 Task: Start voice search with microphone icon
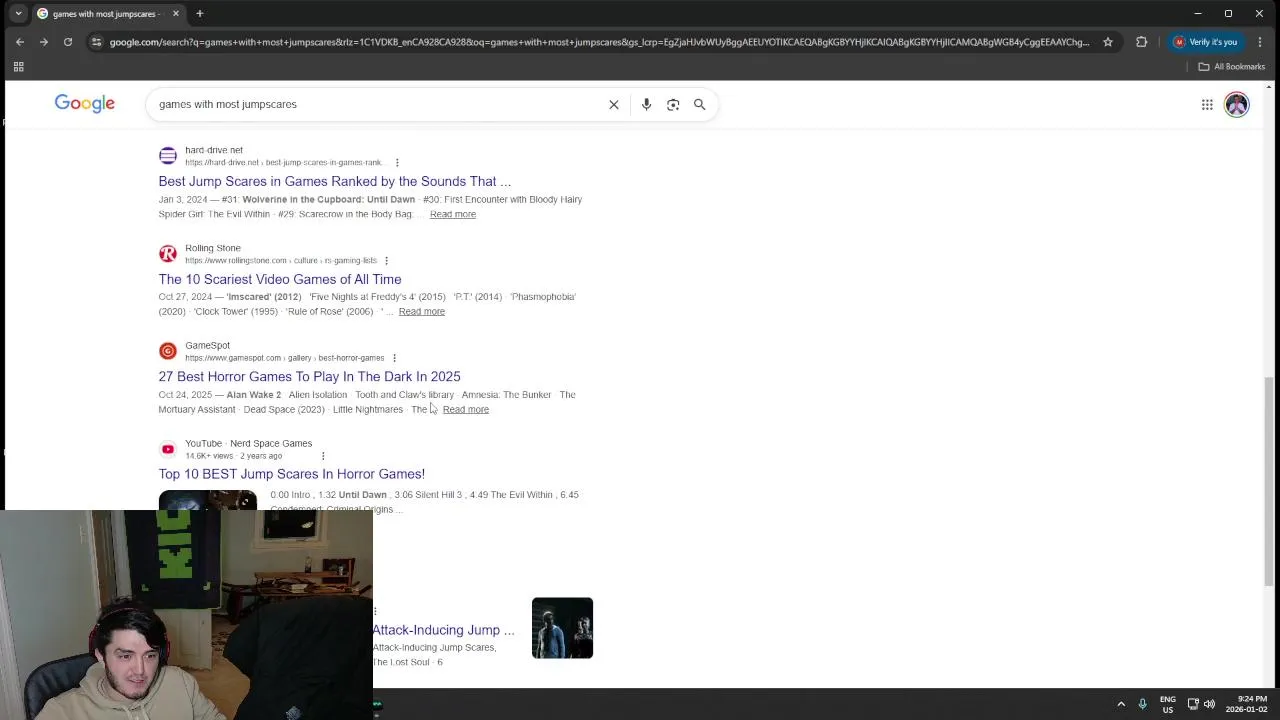click(x=646, y=104)
